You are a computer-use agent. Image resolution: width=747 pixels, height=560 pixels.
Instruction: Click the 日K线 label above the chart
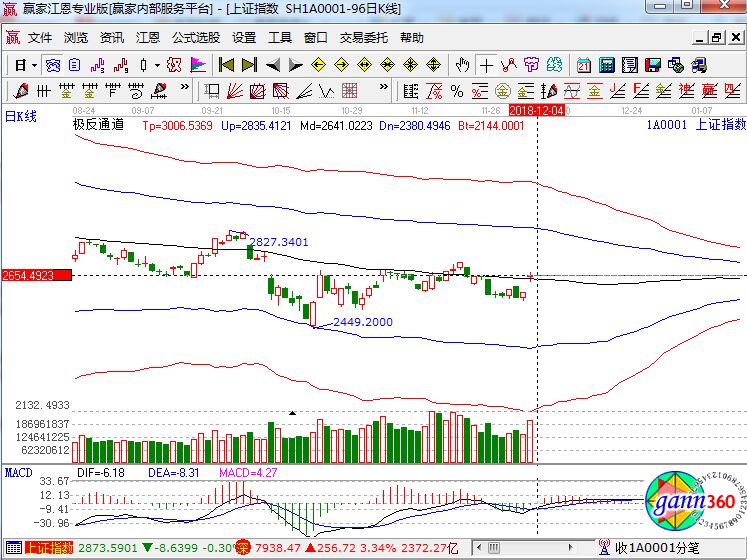[21, 116]
